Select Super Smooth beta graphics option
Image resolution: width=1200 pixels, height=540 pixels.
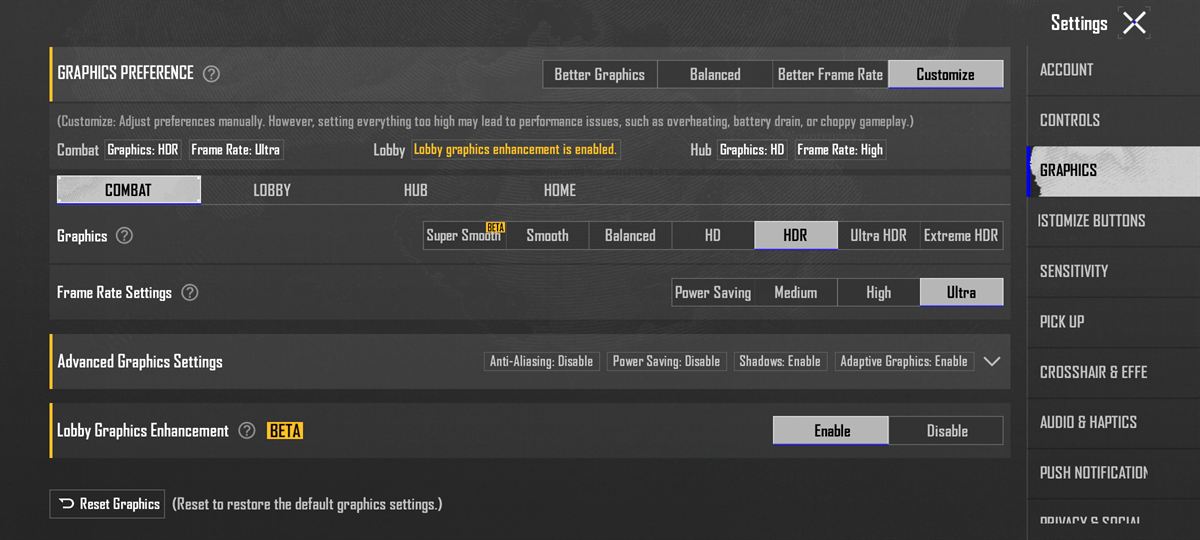[464, 236]
